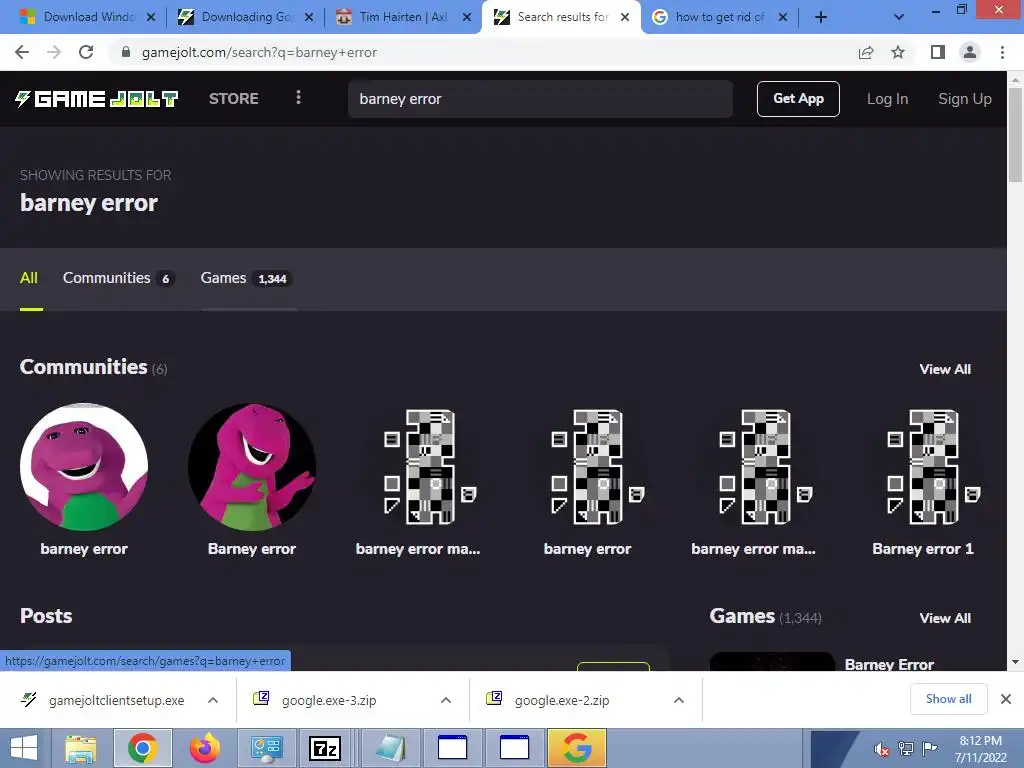This screenshot has width=1024, height=768.
Task: Click the barney error search field
Action: tap(540, 99)
